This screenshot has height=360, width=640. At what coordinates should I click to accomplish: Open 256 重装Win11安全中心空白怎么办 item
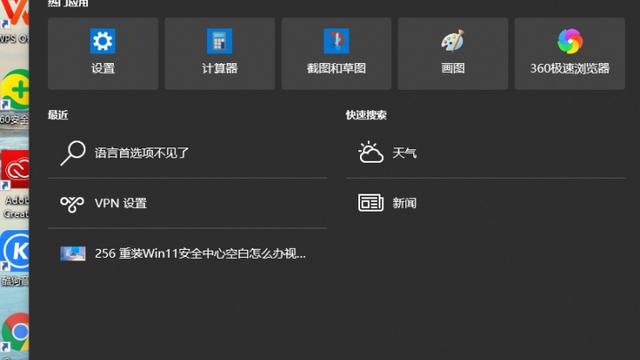click(188, 253)
